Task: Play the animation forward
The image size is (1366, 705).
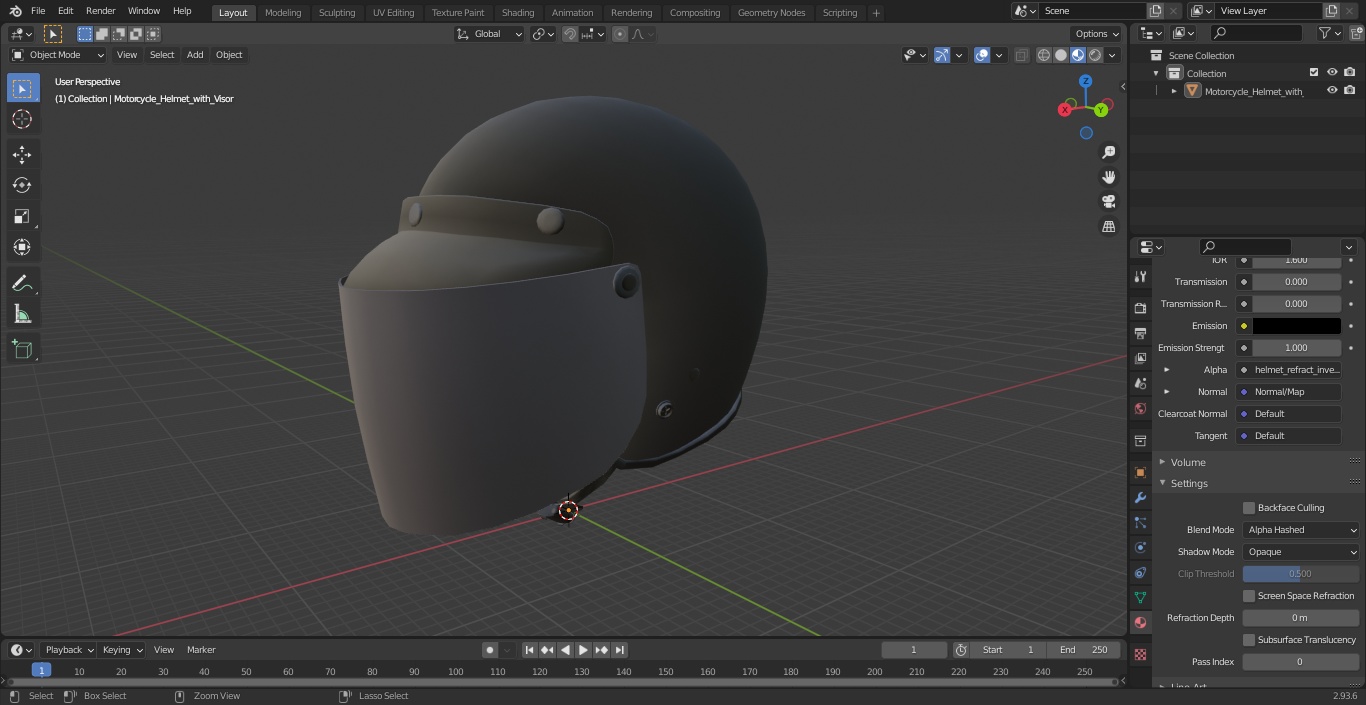Action: (x=584, y=650)
